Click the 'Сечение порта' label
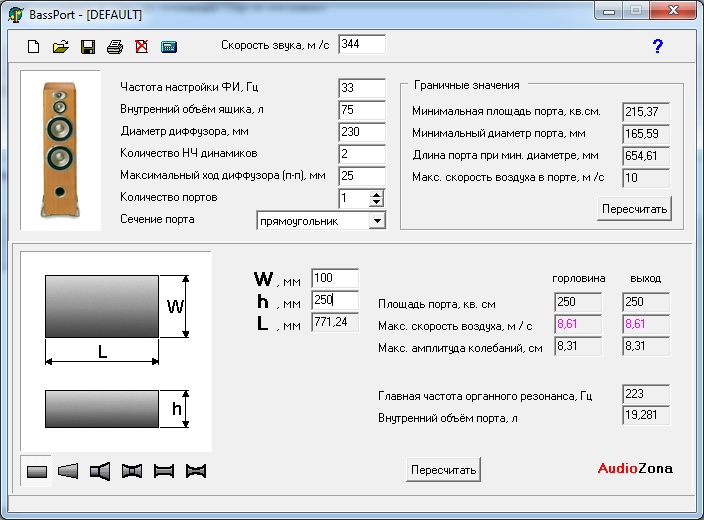704x520 pixels. (157, 219)
